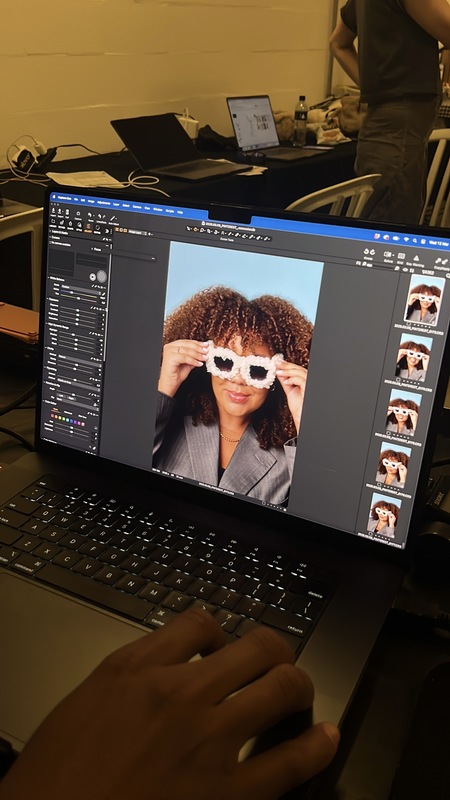
Task: Open the Adjustments menu
Action: pyautogui.click(x=104, y=203)
